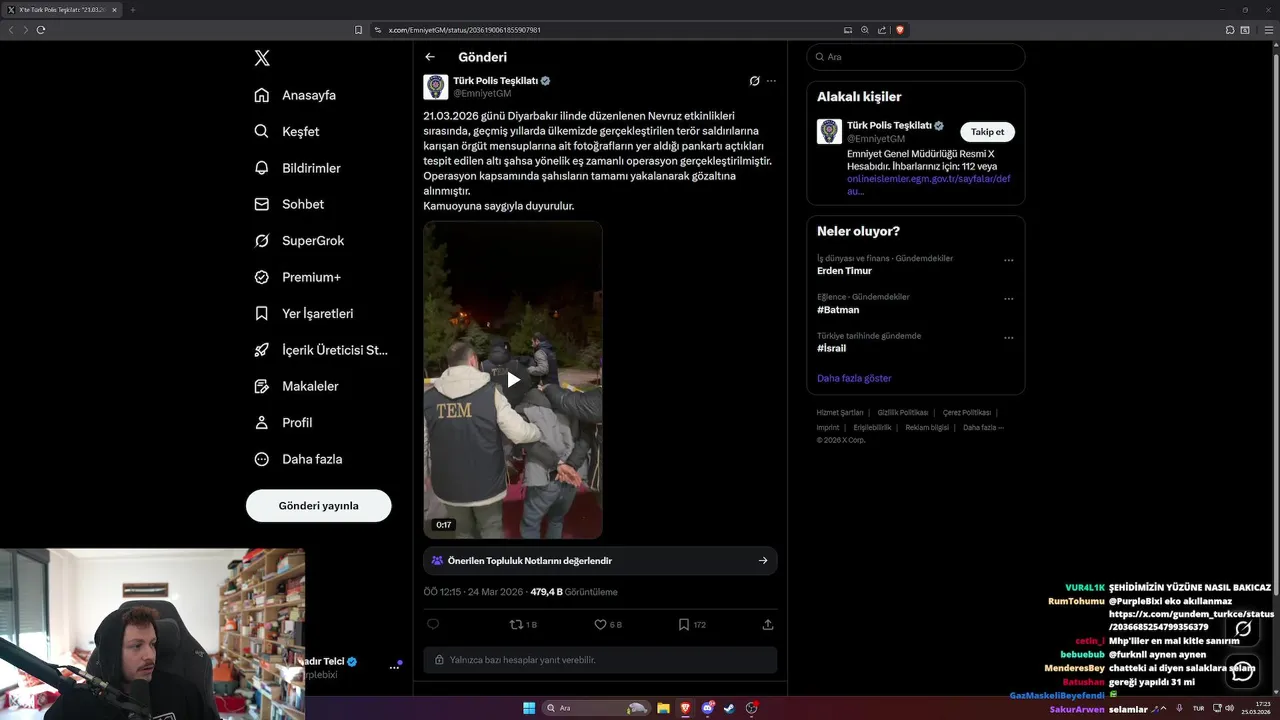Click the Brave shields icon
The image size is (1280, 720).
point(900,30)
